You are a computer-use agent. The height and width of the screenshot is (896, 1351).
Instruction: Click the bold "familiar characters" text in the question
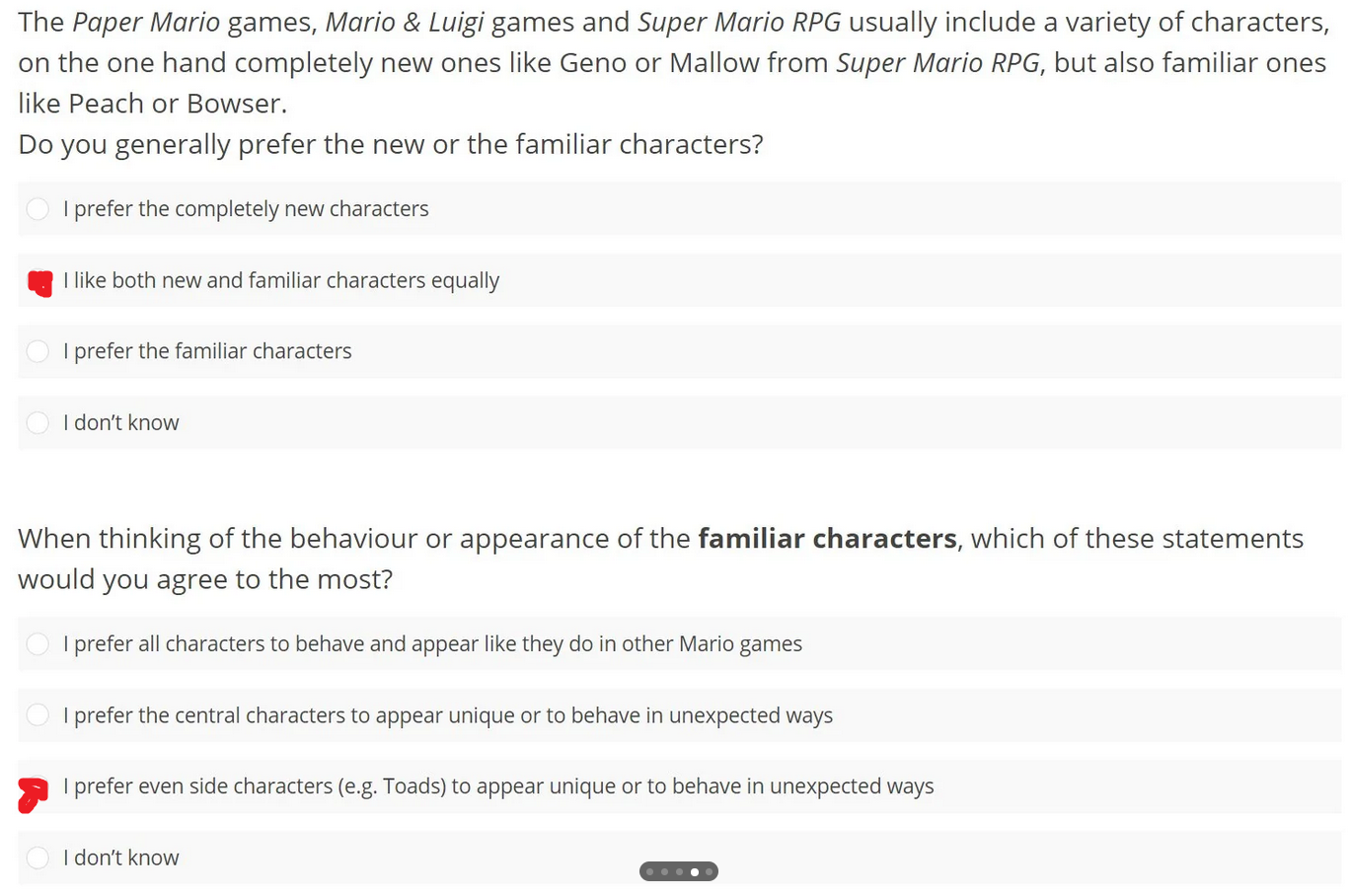(827, 539)
